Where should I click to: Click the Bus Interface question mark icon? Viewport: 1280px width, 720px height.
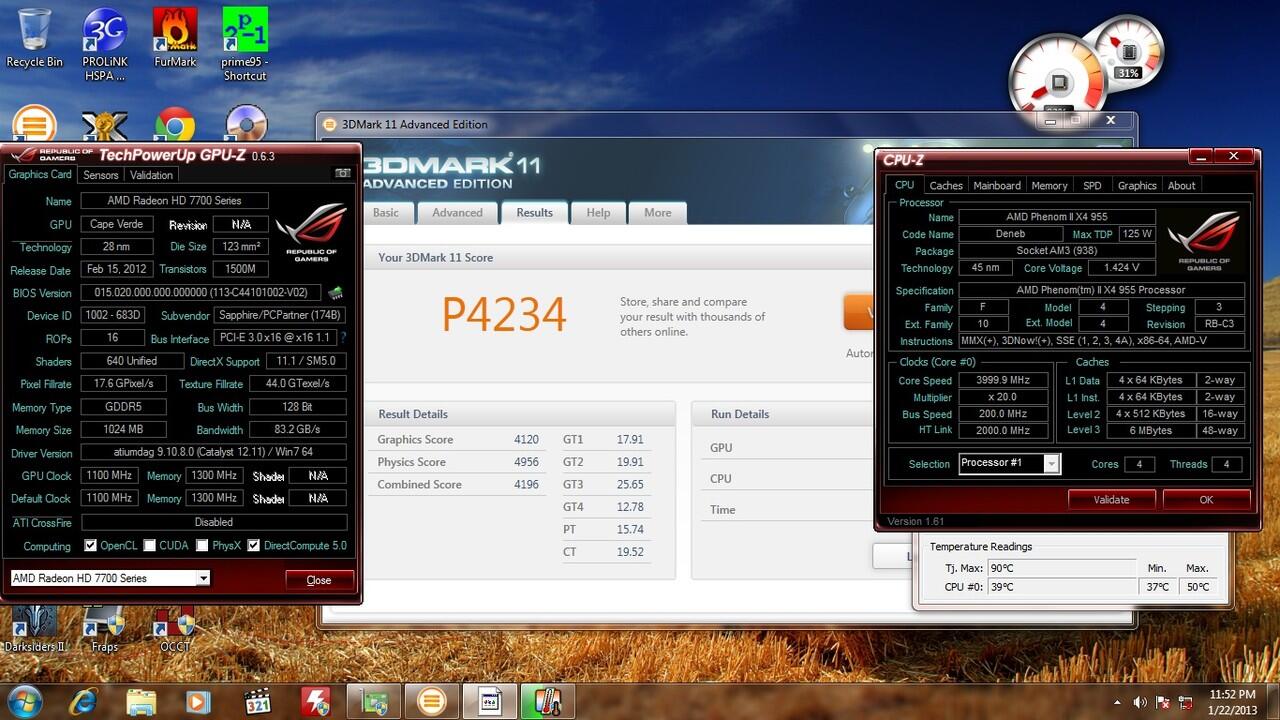[x=344, y=338]
